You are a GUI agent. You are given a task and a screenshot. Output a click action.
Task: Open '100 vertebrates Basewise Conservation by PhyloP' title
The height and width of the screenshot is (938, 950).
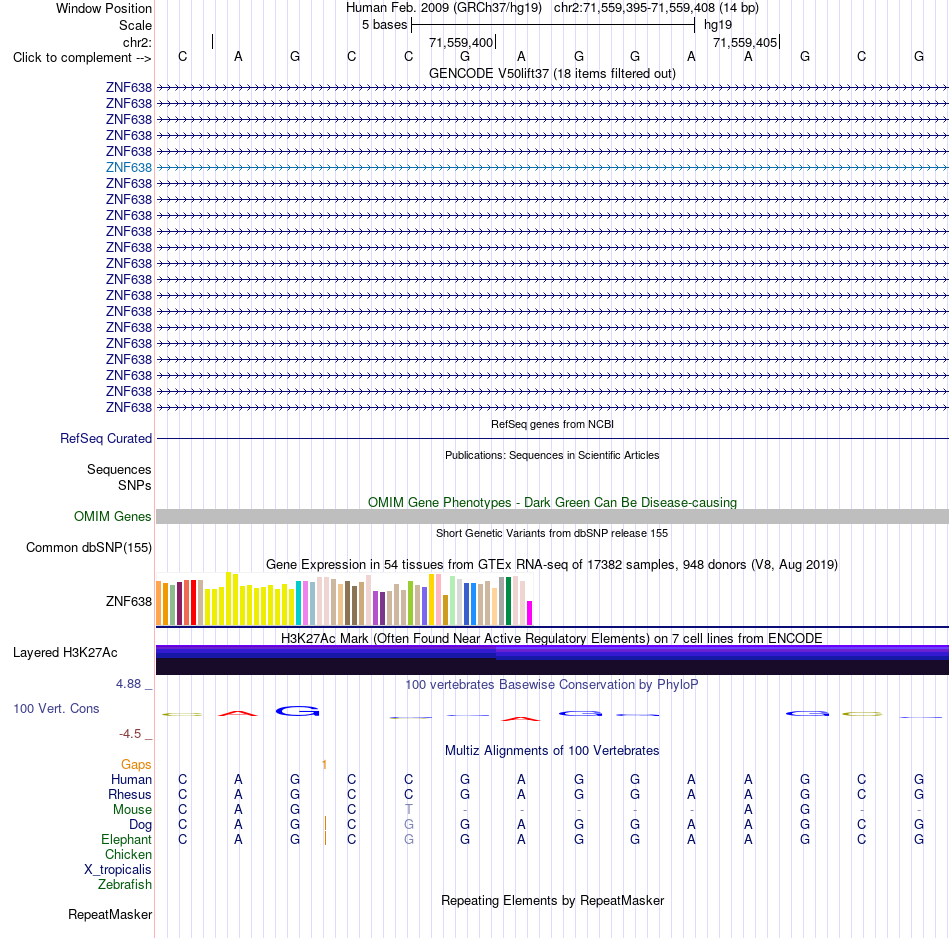(552, 685)
